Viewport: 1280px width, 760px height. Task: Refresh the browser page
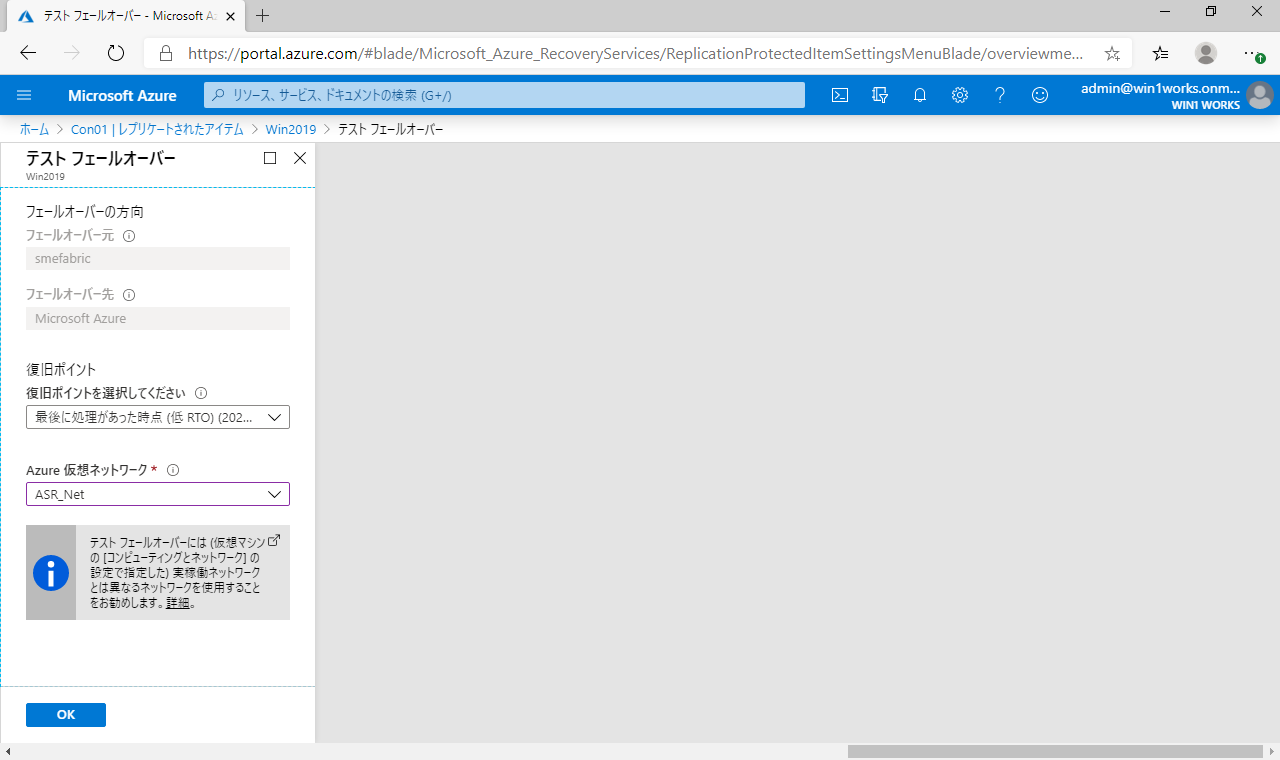pyautogui.click(x=115, y=53)
